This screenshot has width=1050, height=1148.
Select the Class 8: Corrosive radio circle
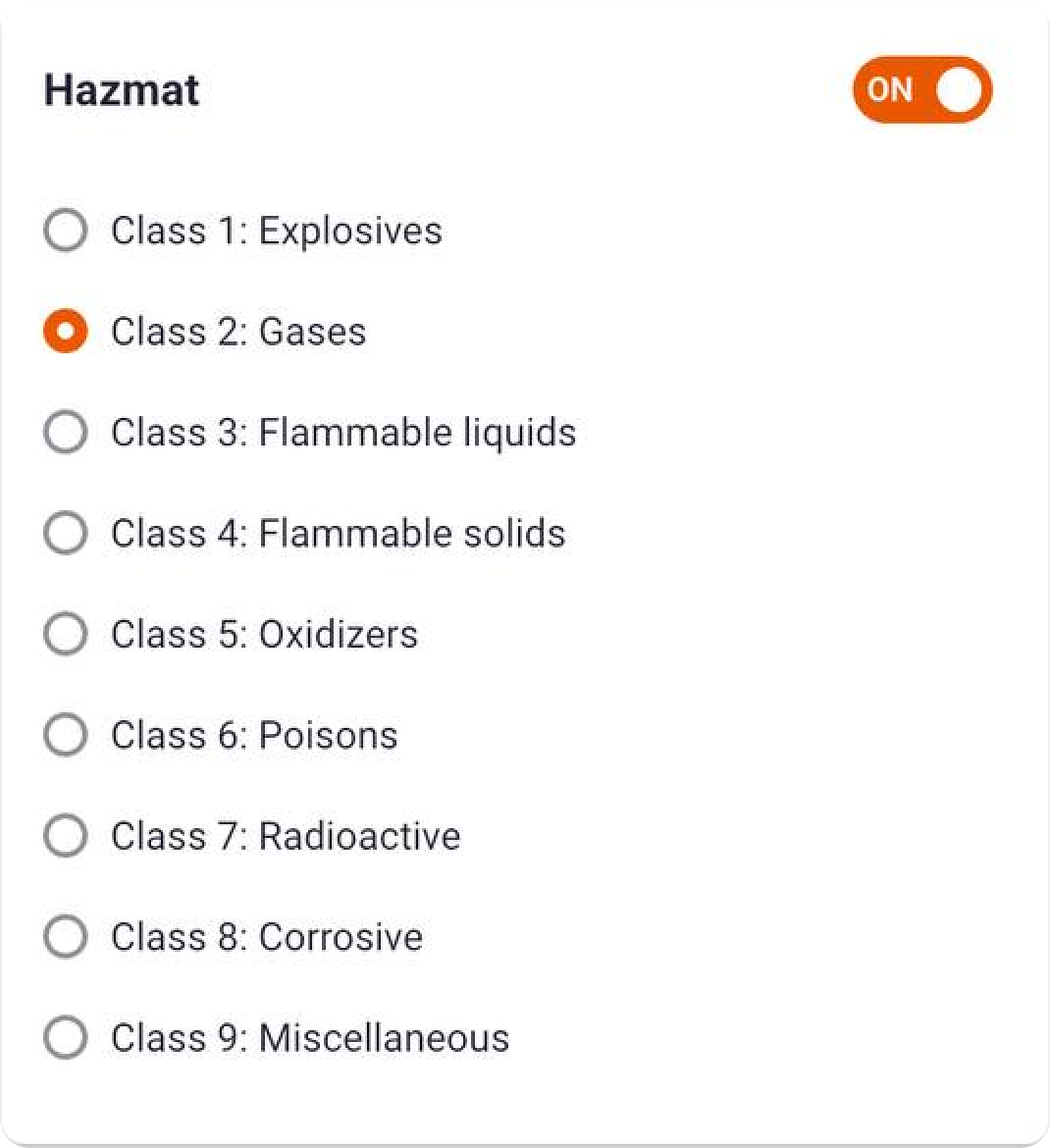pyautogui.click(x=66, y=936)
